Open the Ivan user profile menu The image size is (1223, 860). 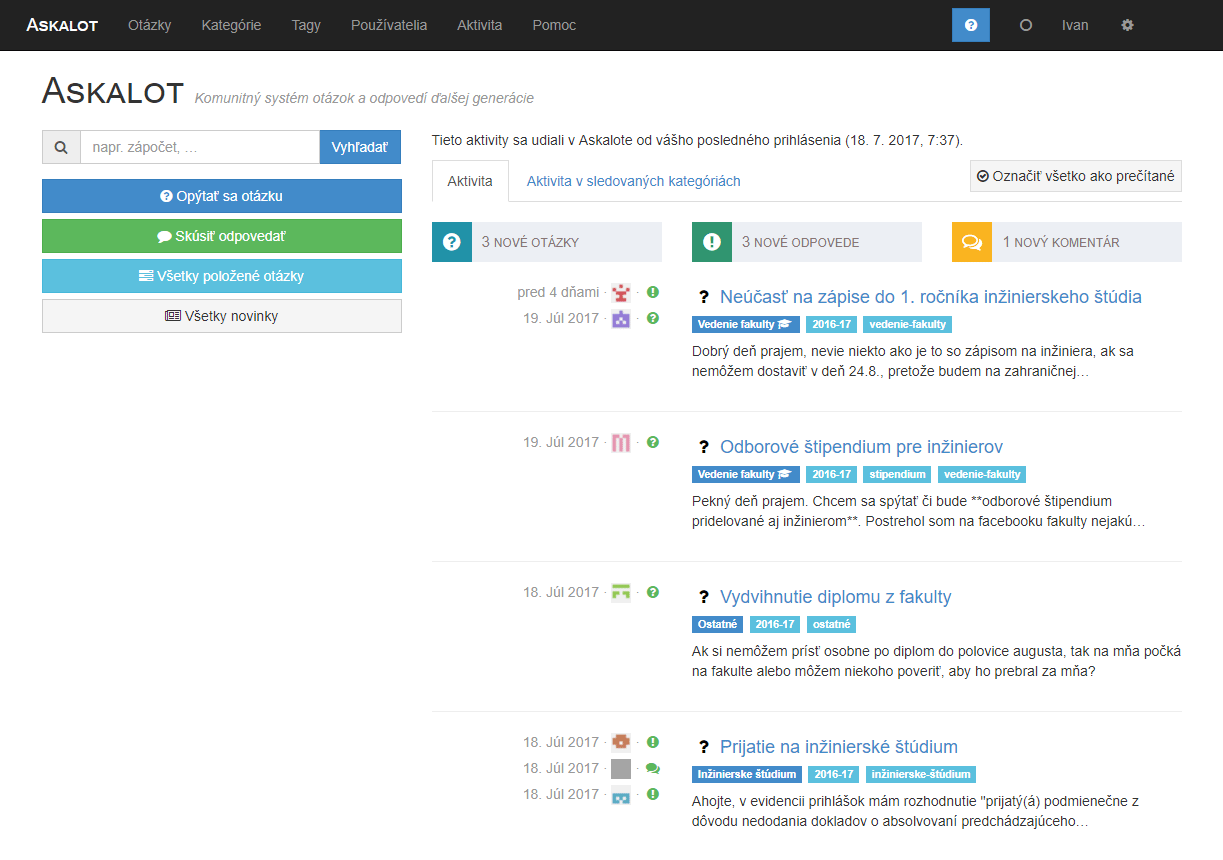[1075, 25]
